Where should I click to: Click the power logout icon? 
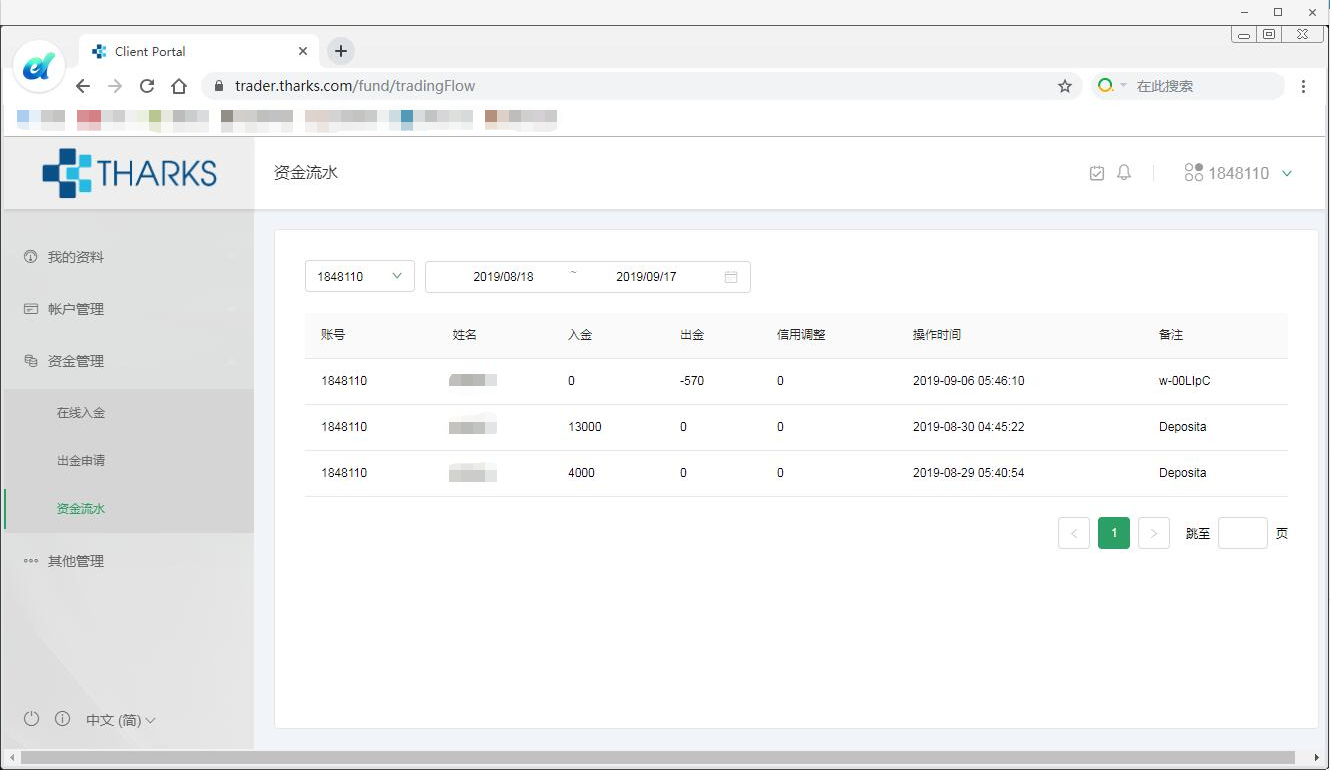(31, 719)
